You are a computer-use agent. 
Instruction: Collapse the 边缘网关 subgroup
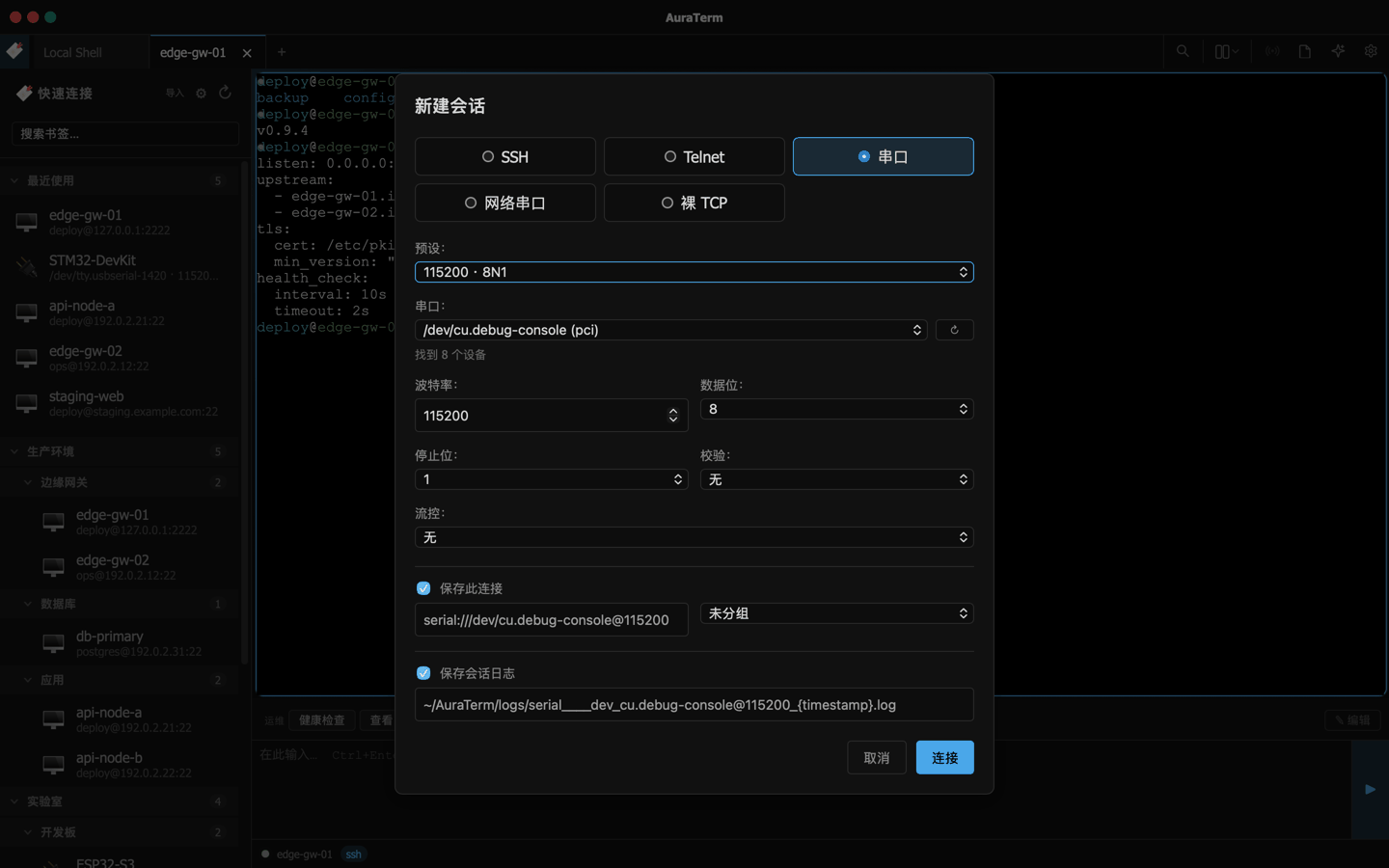point(121,482)
